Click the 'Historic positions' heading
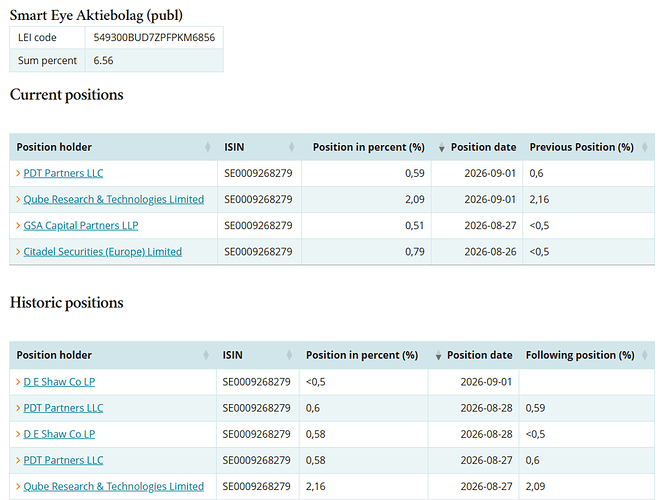 (x=66, y=303)
